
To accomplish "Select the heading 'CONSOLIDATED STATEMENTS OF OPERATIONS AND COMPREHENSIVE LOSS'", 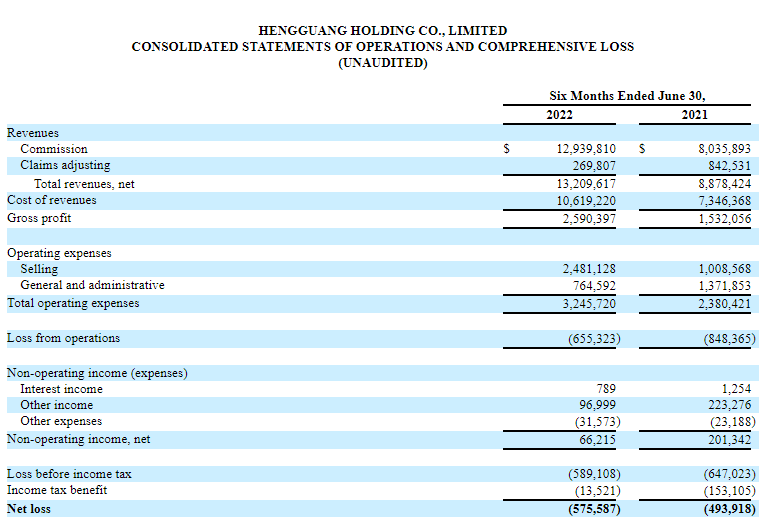I will pos(382,47).
